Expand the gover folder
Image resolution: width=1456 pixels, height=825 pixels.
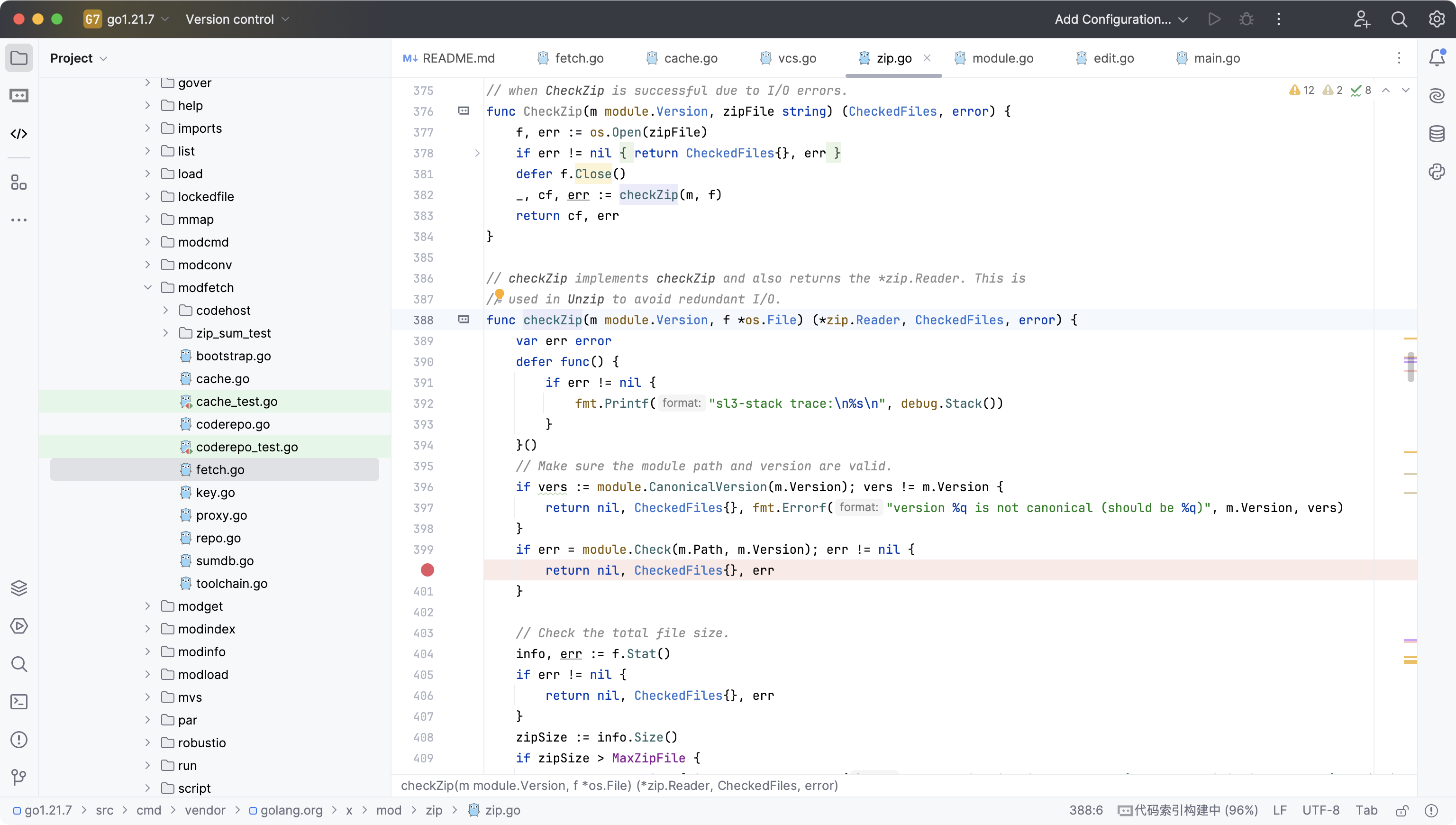pos(148,82)
